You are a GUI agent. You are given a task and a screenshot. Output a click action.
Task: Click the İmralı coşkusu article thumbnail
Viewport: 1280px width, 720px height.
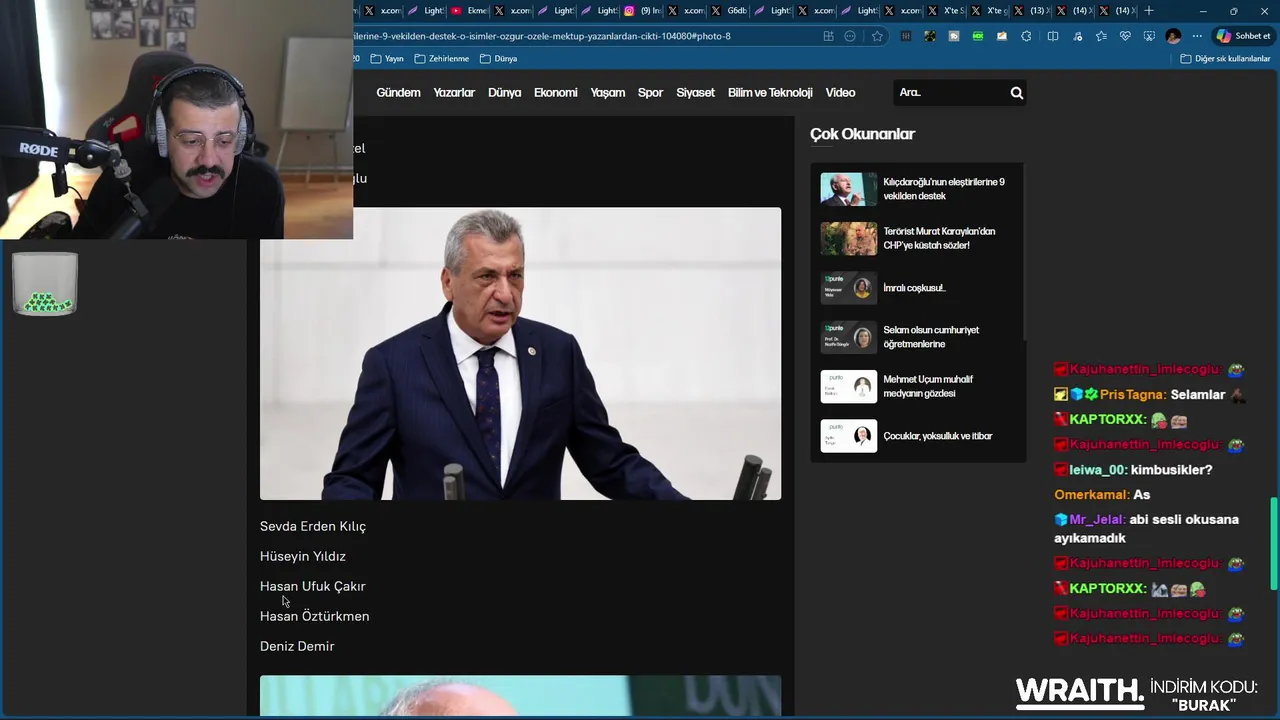[848, 288]
